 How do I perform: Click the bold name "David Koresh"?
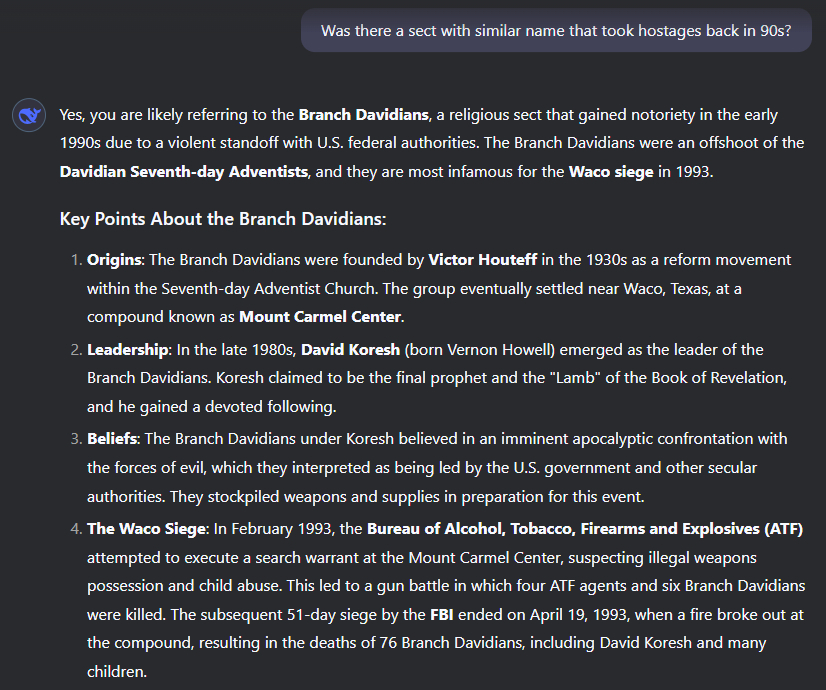click(x=350, y=350)
